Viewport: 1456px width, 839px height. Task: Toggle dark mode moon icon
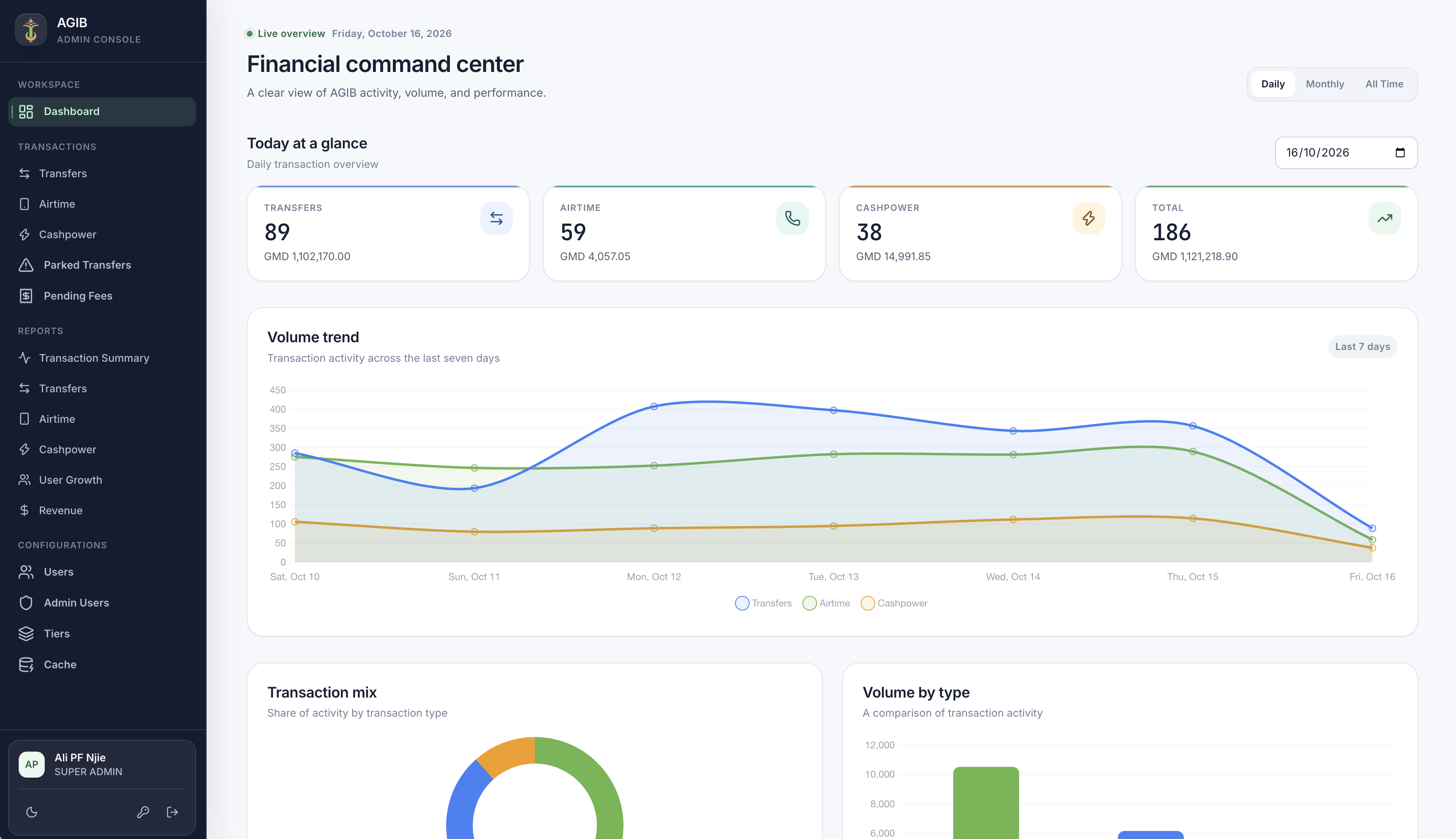32,812
